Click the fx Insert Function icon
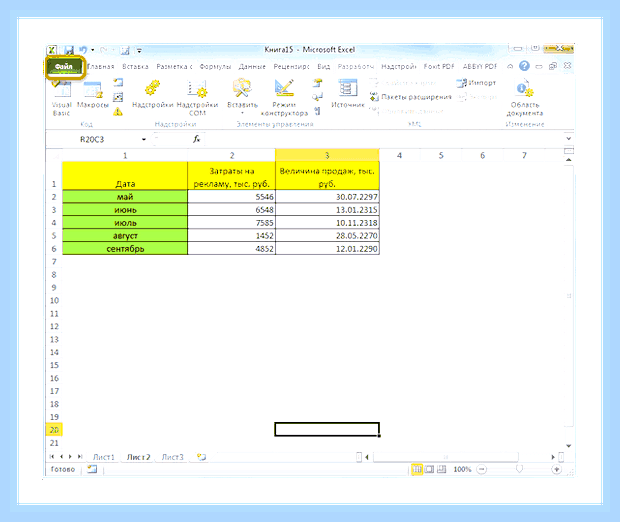Viewport: 620px width, 522px height. coord(197,139)
